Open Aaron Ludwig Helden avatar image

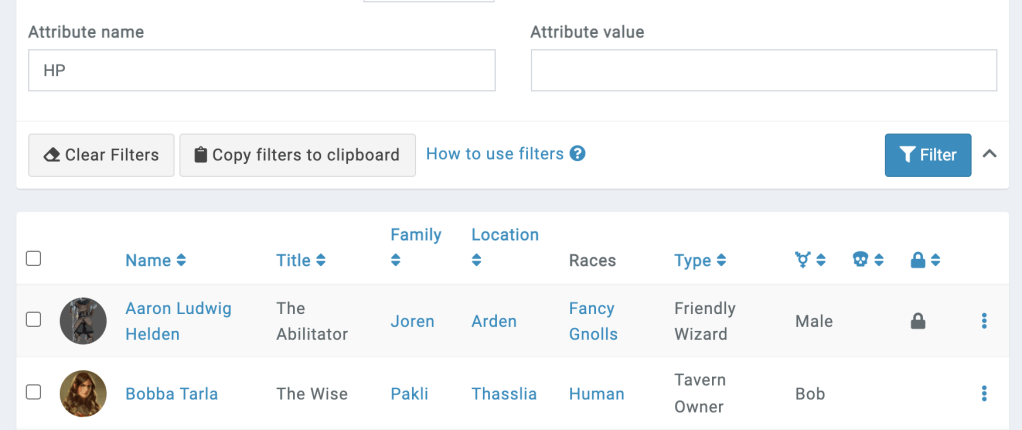[83, 321]
